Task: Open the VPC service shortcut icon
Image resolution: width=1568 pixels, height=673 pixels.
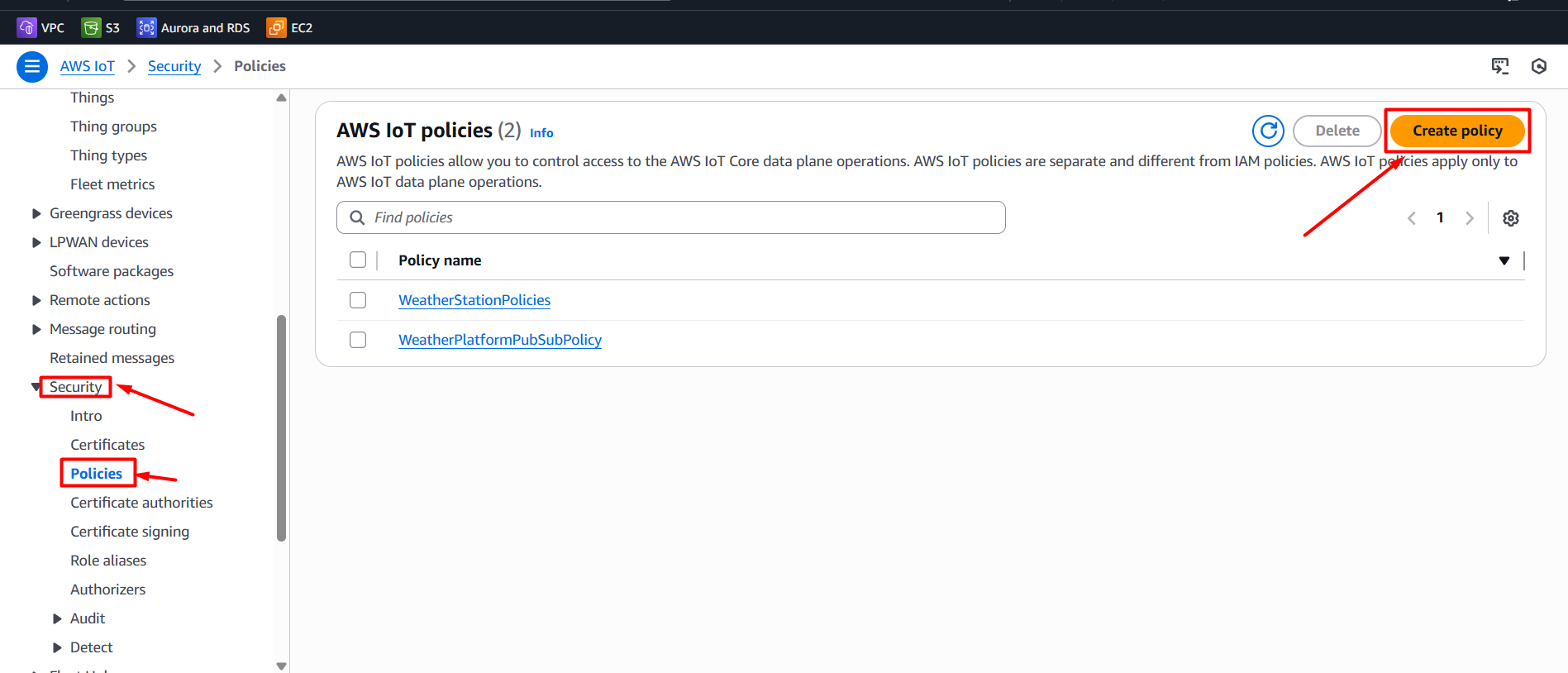Action: 26,28
